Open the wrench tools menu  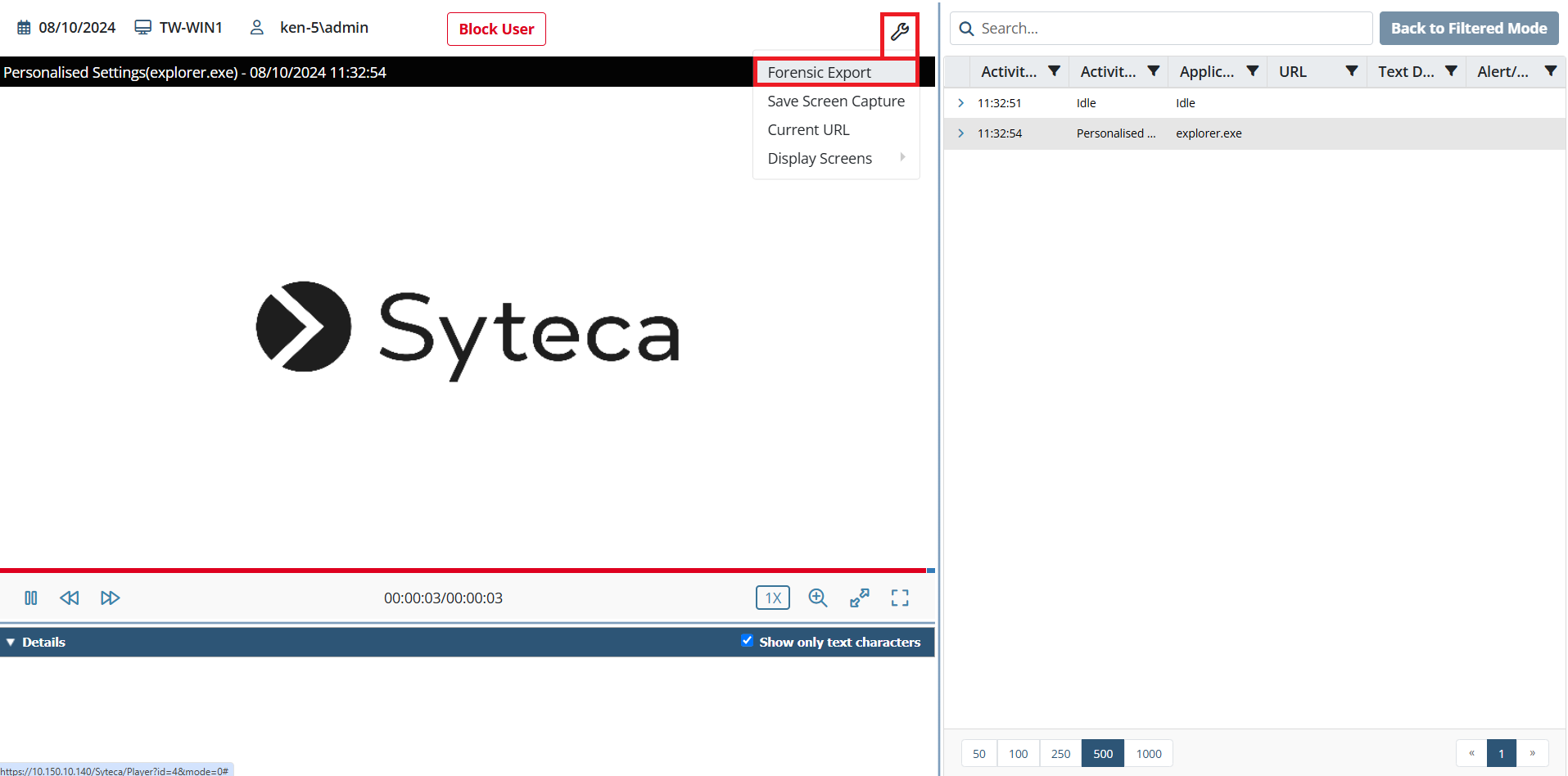point(899,32)
